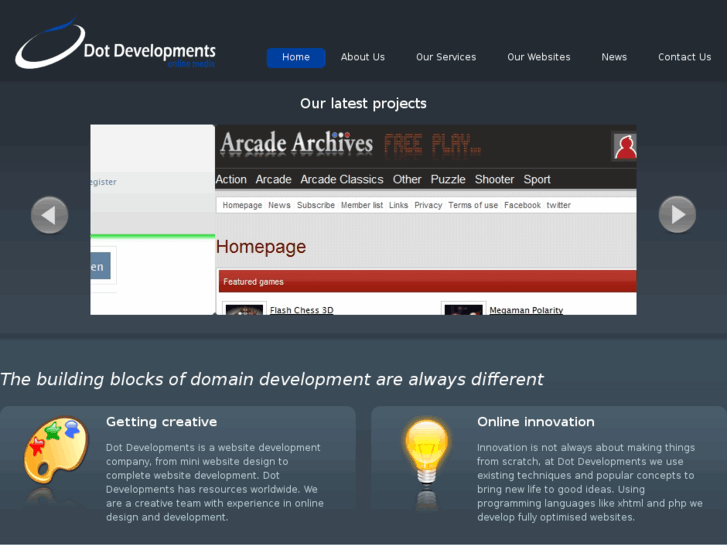Screen dimensions: 727x545
Task: Click the large Homepage heading
Action: 261,247
